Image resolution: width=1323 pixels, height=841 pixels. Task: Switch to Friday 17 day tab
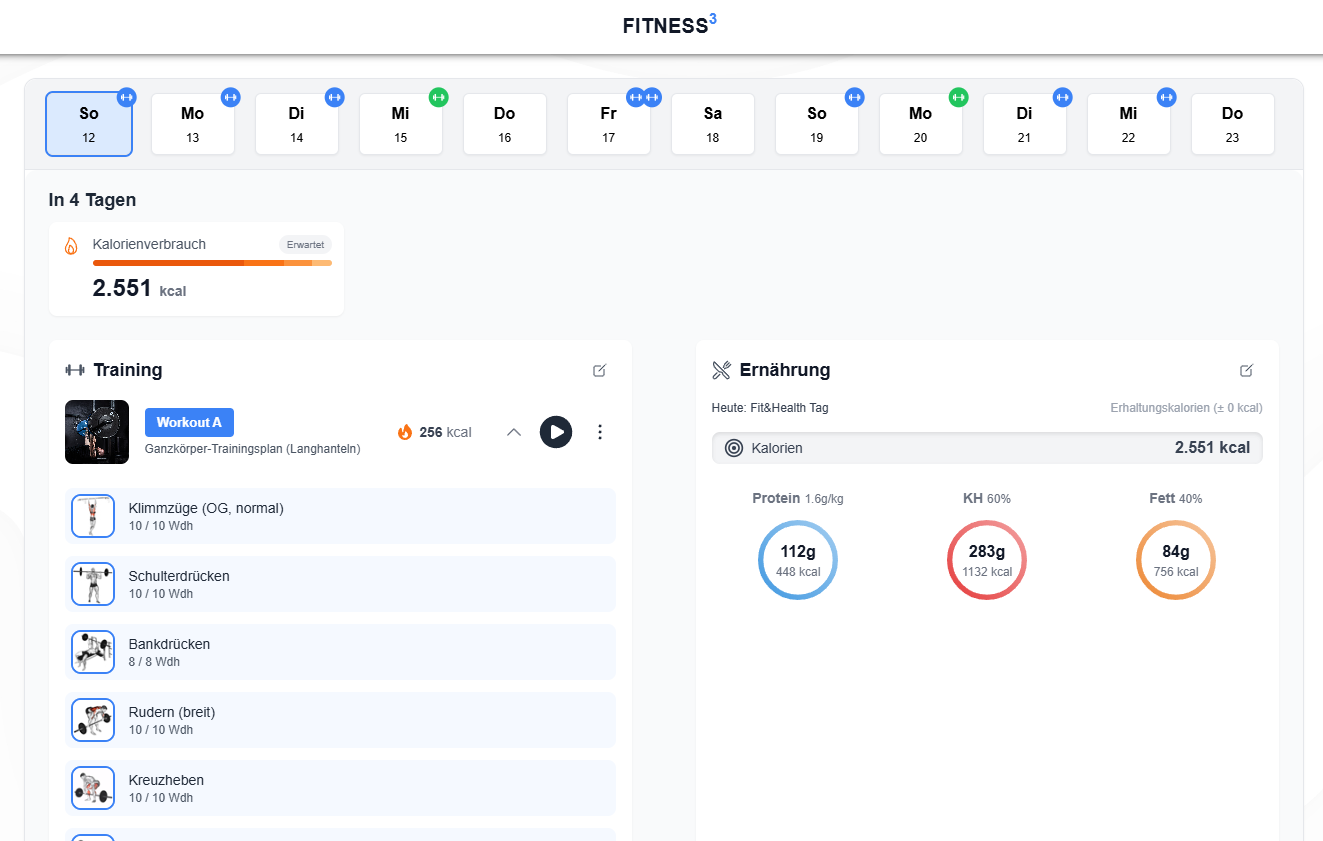click(x=608, y=125)
